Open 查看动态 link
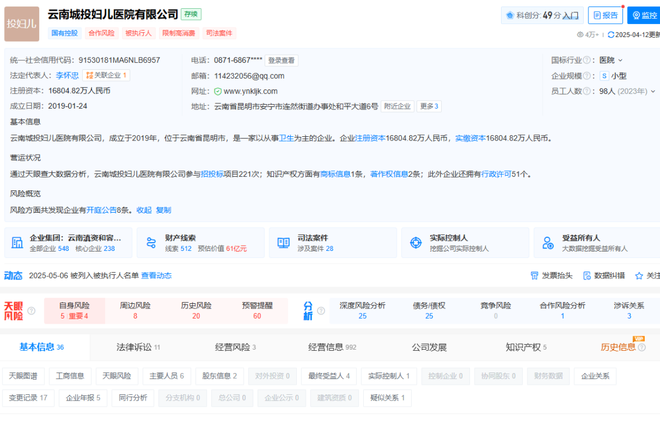Viewport: 660px width, 426px height. tap(156, 276)
